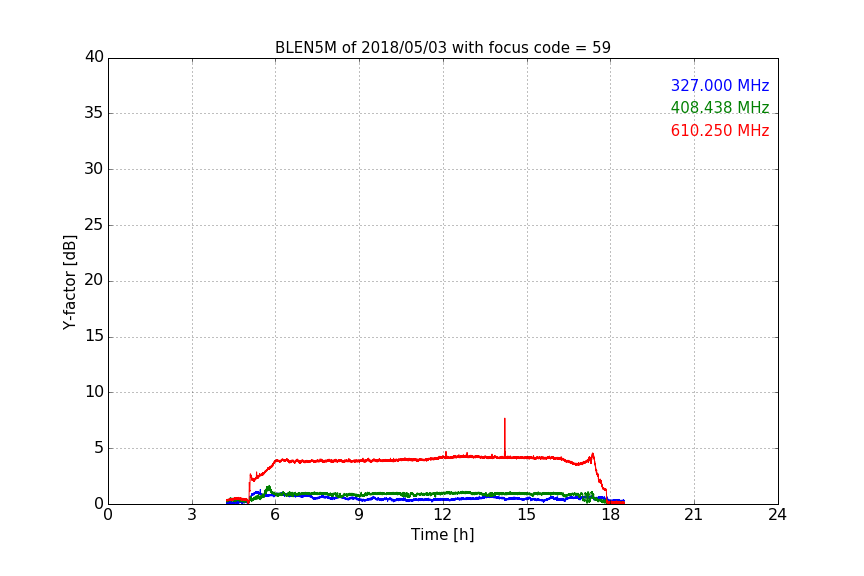
Task: Click y-axis tick label 5
Action: [99, 448]
